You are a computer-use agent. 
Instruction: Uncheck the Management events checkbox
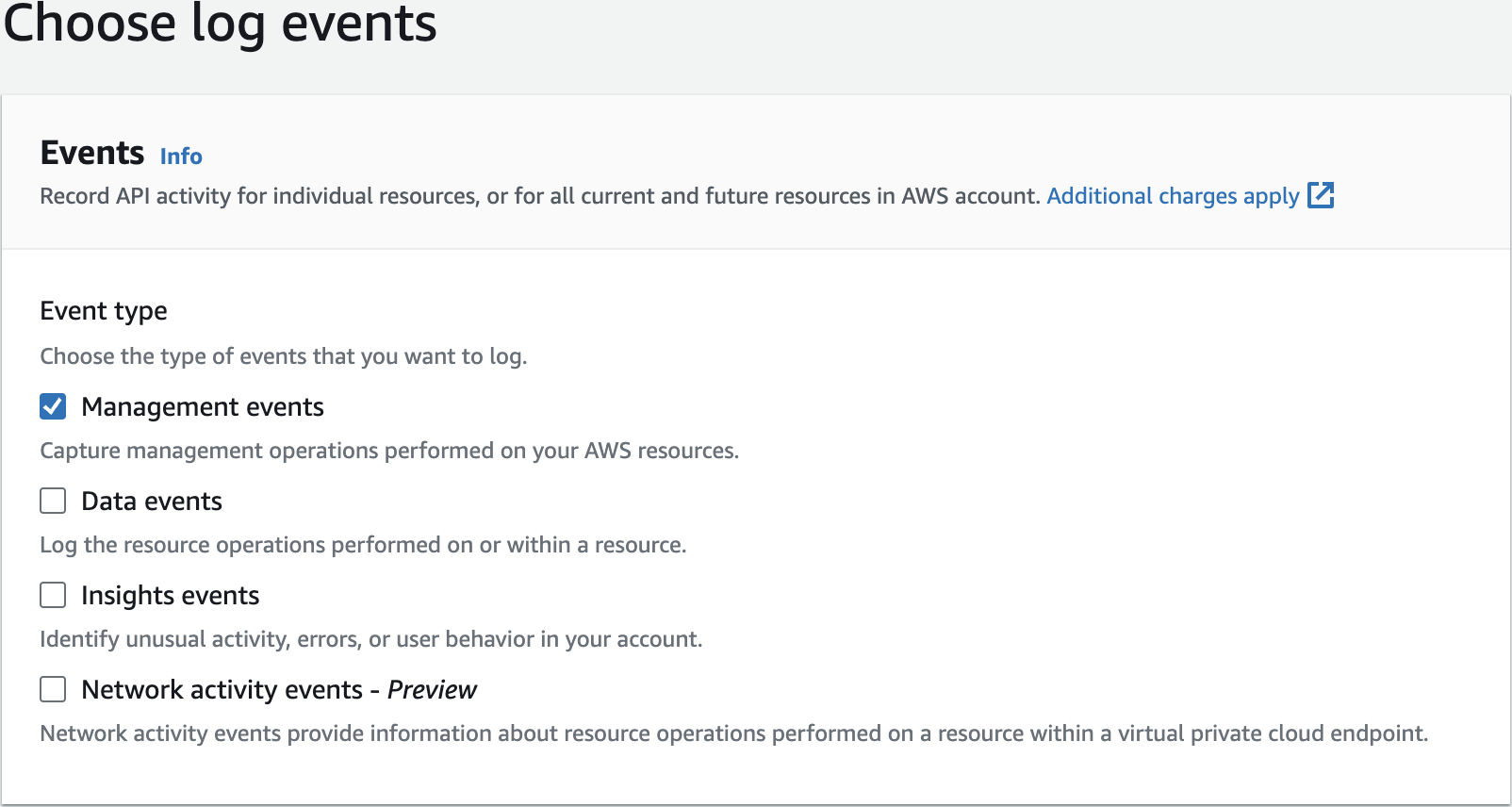tap(53, 406)
